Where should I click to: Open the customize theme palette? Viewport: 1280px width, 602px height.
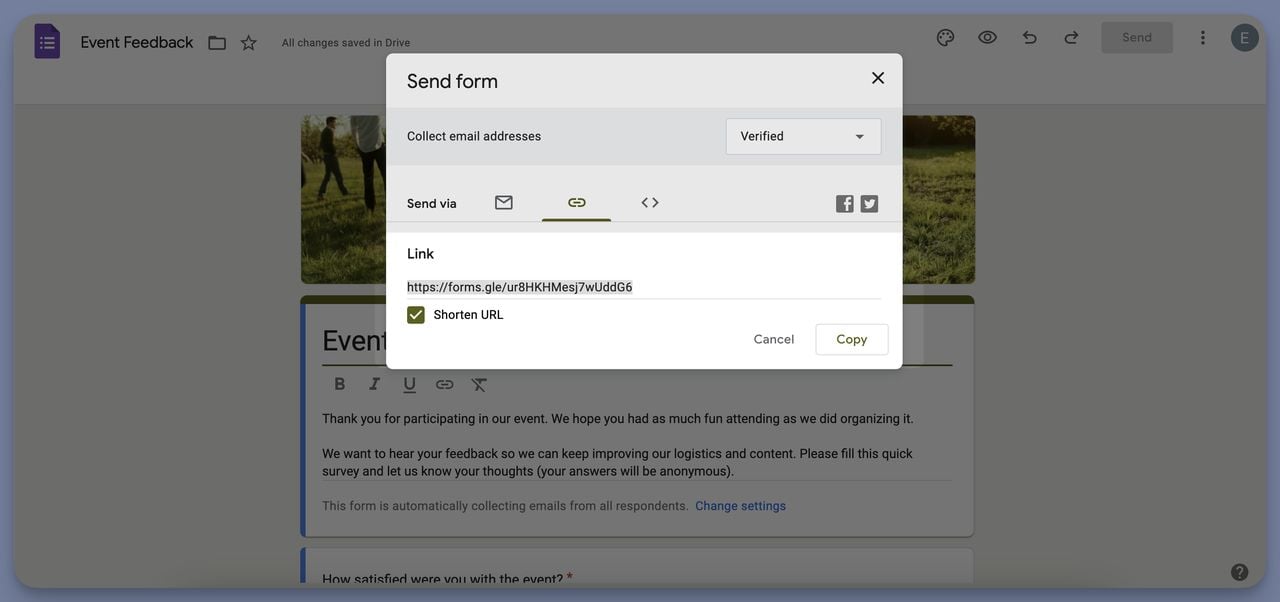tap(945, 37)
